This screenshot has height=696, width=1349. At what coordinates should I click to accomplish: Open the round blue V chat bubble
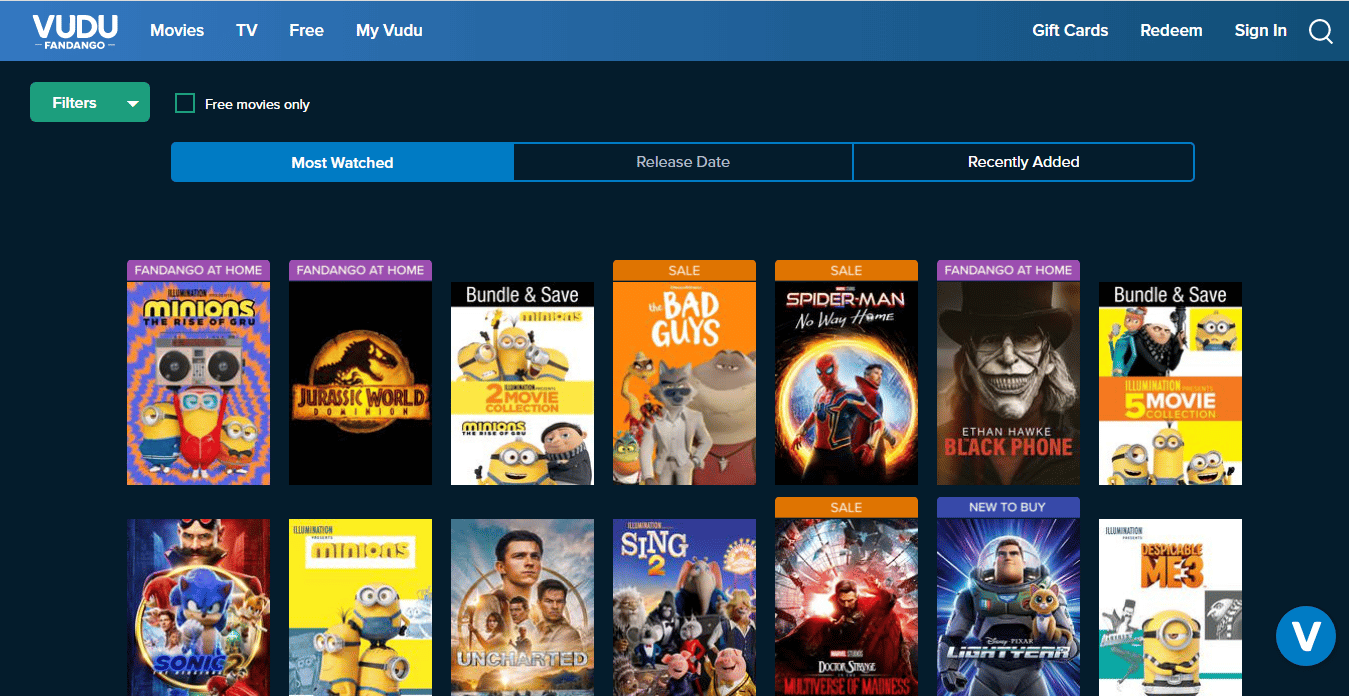point(1305,636)
